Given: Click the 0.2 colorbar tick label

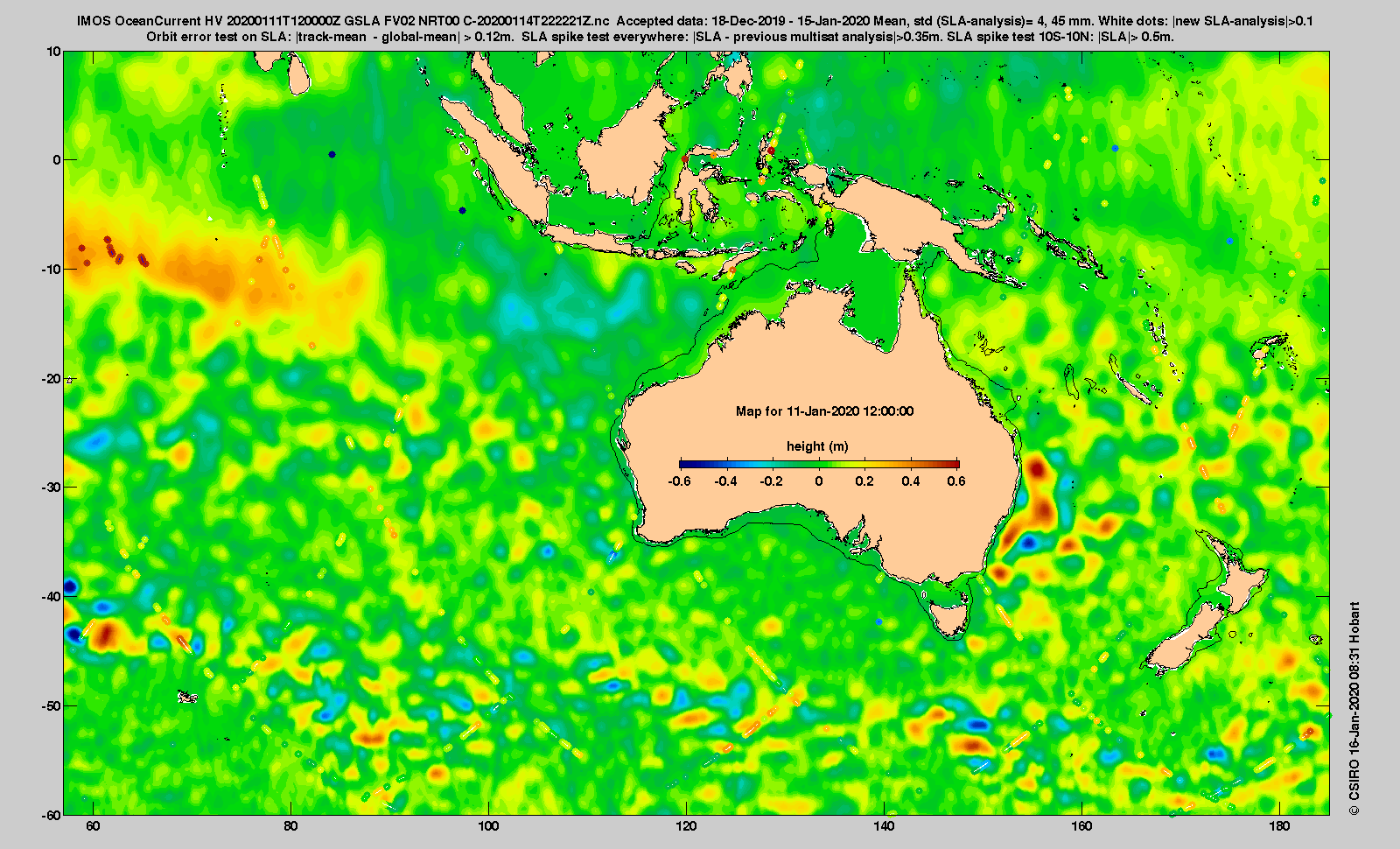Looking at the screenshot, I should tap(864, 481).
